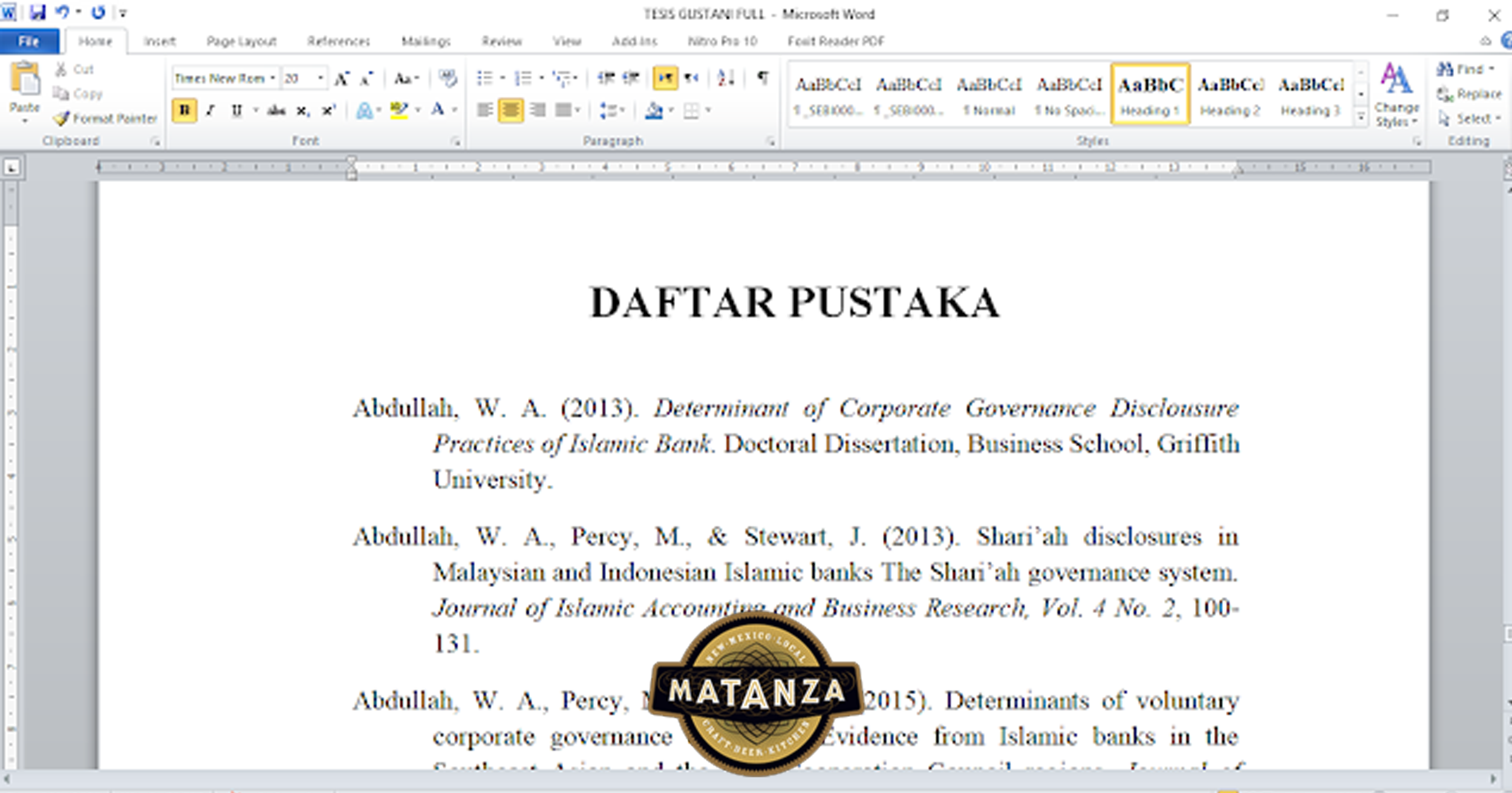This screenshot has width=1512, height=793.
Task: Click the Grow Font icon
Action: tap(342, 79)
